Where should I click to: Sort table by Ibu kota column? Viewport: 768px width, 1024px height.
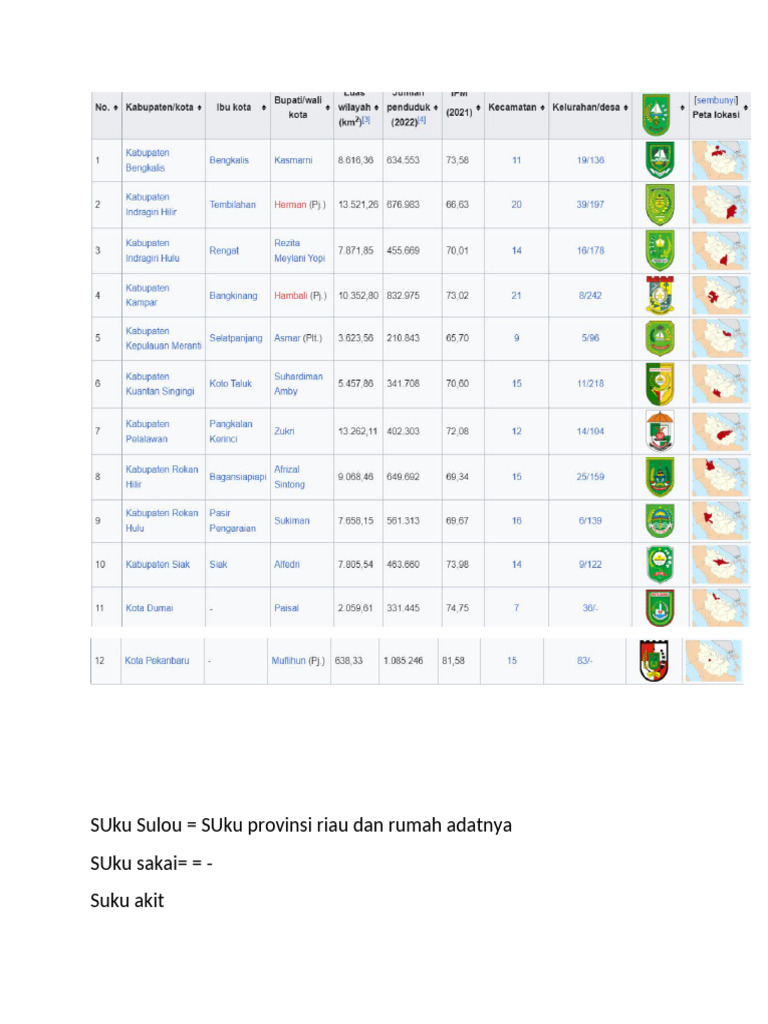[261, 108]
